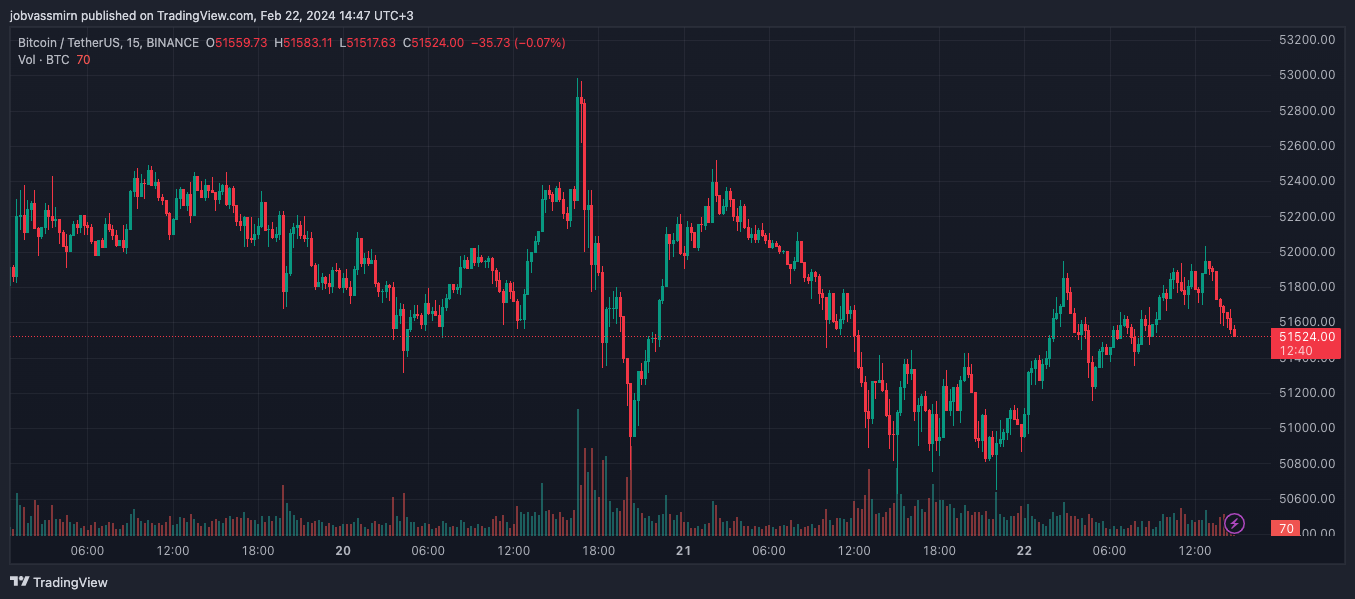Click the date label 21 on time axis

684,551
